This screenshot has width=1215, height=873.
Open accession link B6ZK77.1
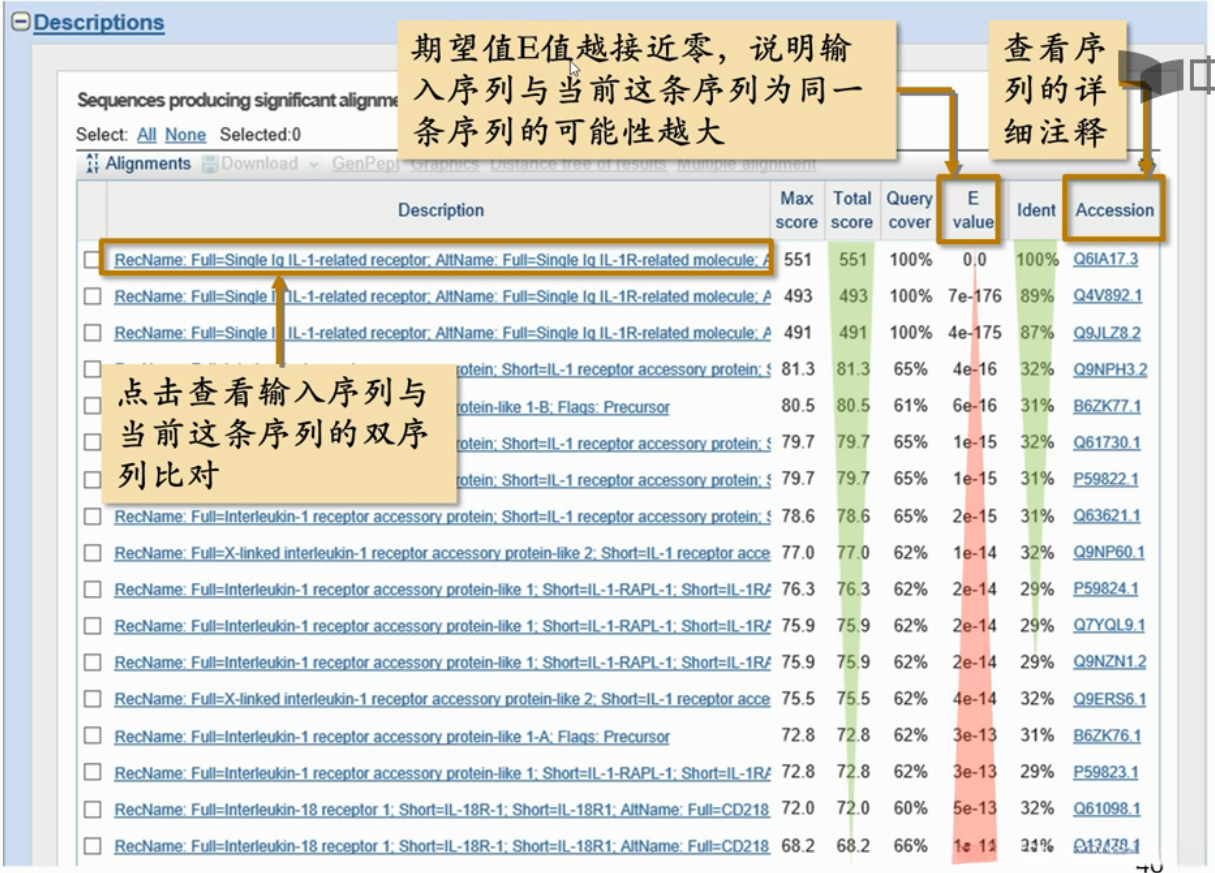(x=1107, y=407)
